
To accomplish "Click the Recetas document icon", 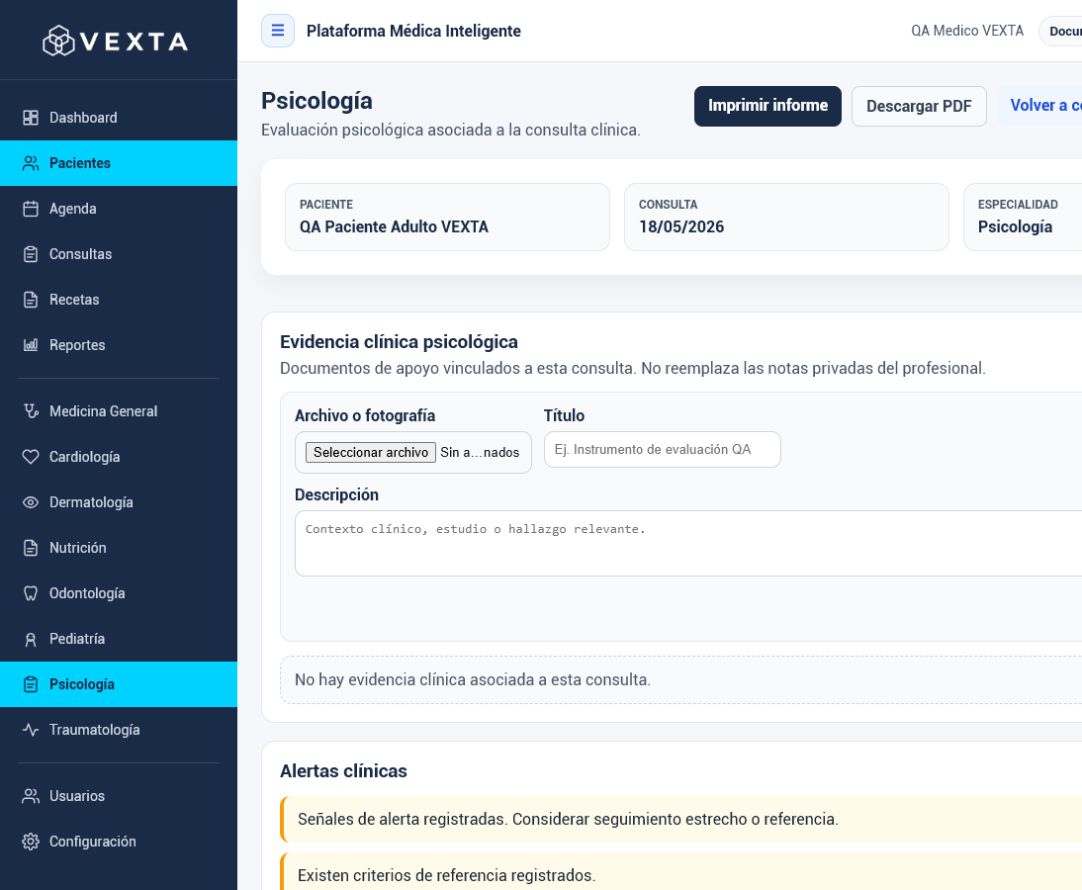I will 30,299.
